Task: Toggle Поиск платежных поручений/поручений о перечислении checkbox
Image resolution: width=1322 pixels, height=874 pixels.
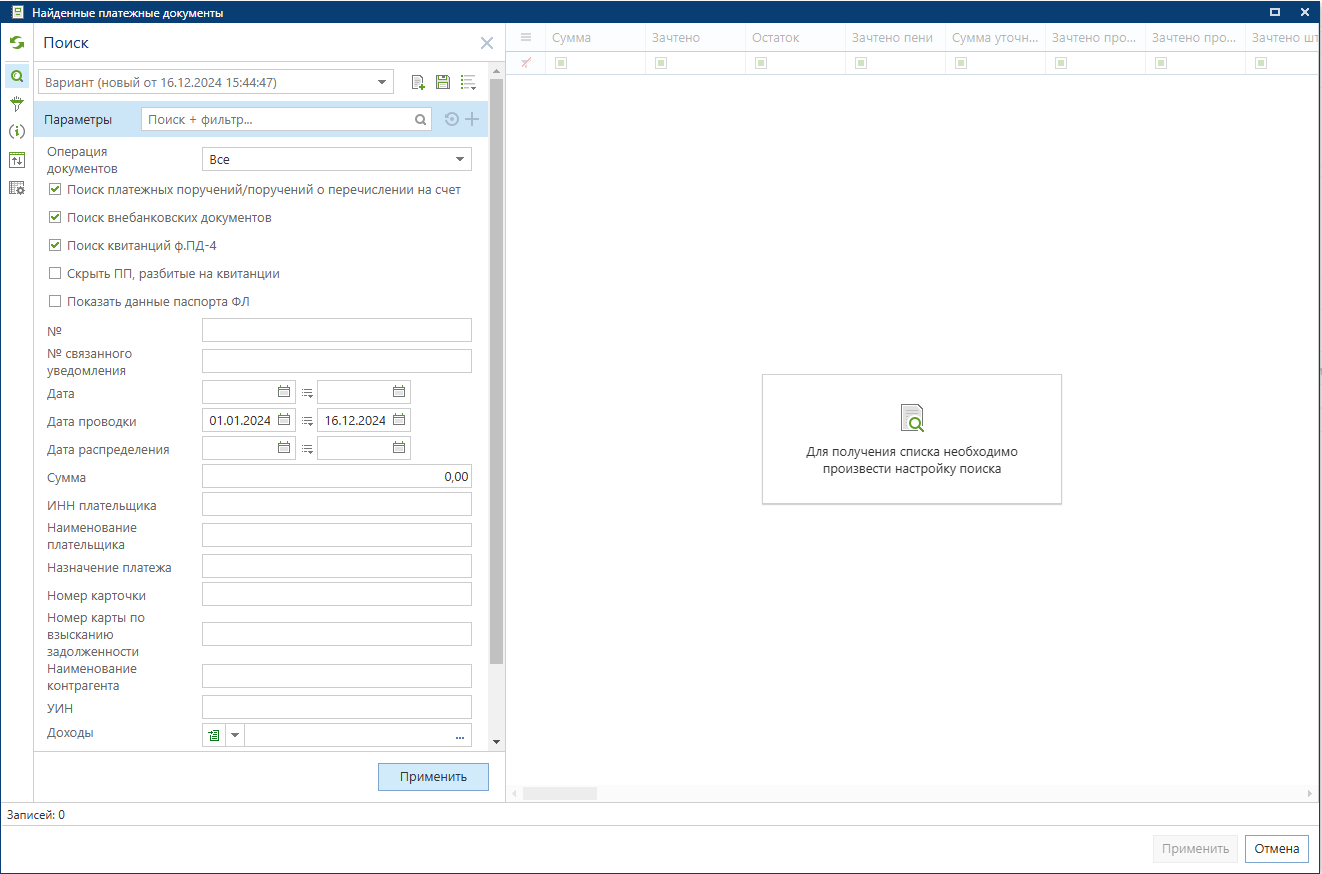Action: (x=55, y=189)
